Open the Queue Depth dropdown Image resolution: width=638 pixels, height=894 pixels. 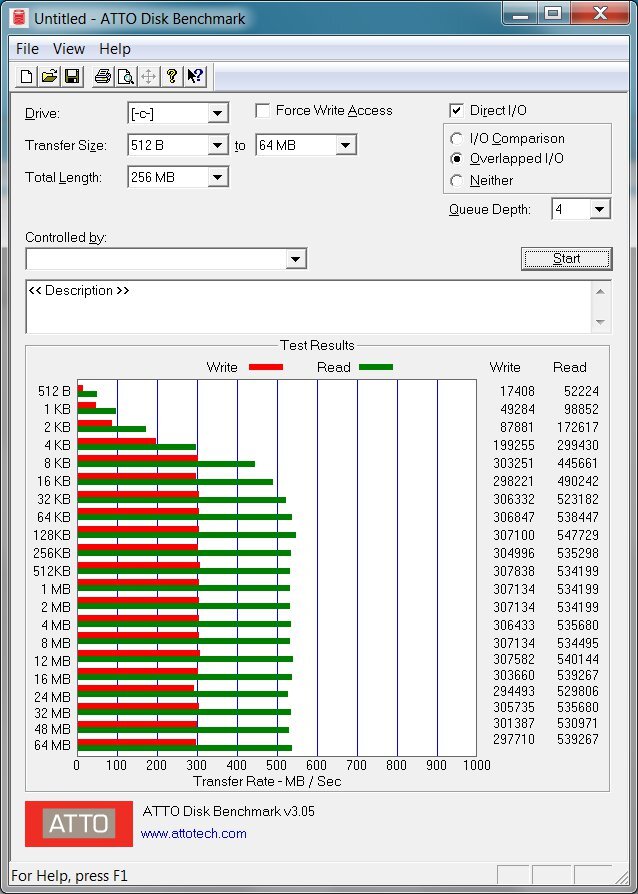coord(599,209)
